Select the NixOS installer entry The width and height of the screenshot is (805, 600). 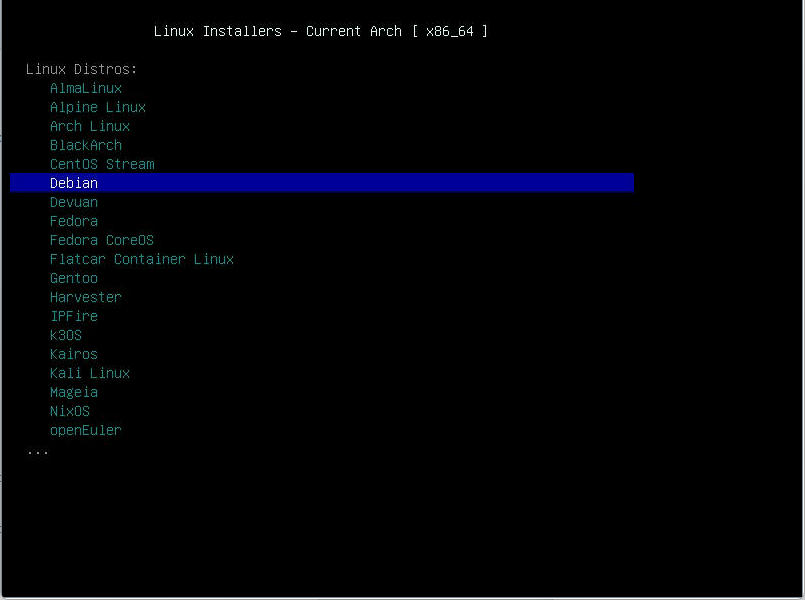(x=70, y=411)
